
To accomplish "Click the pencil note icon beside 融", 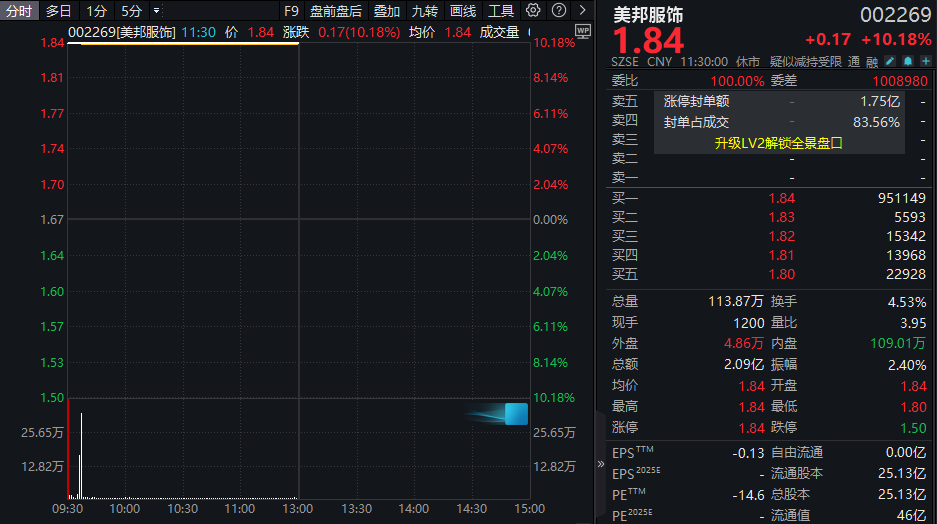I will tap(889, 61).
